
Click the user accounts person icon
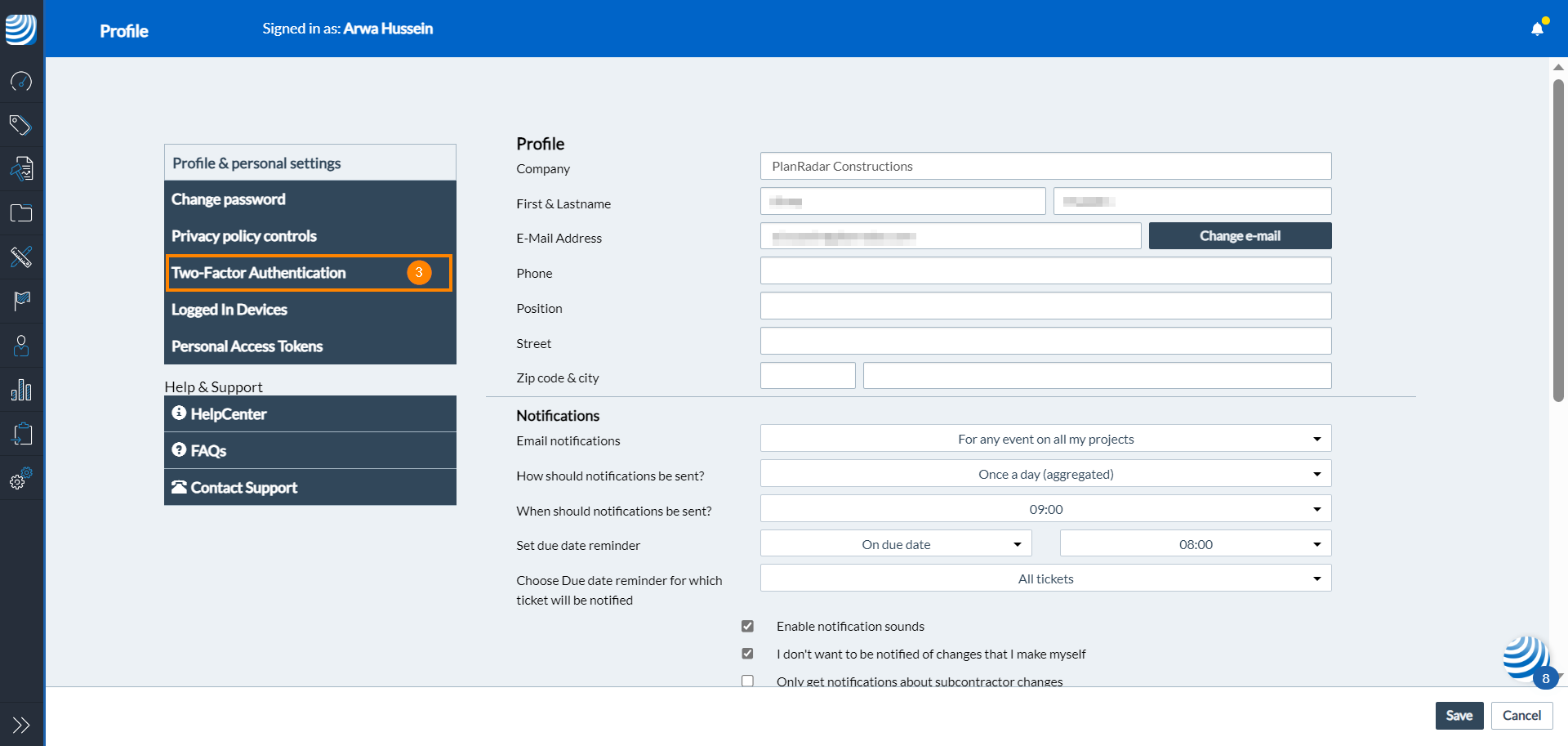(x=21, y=346)
